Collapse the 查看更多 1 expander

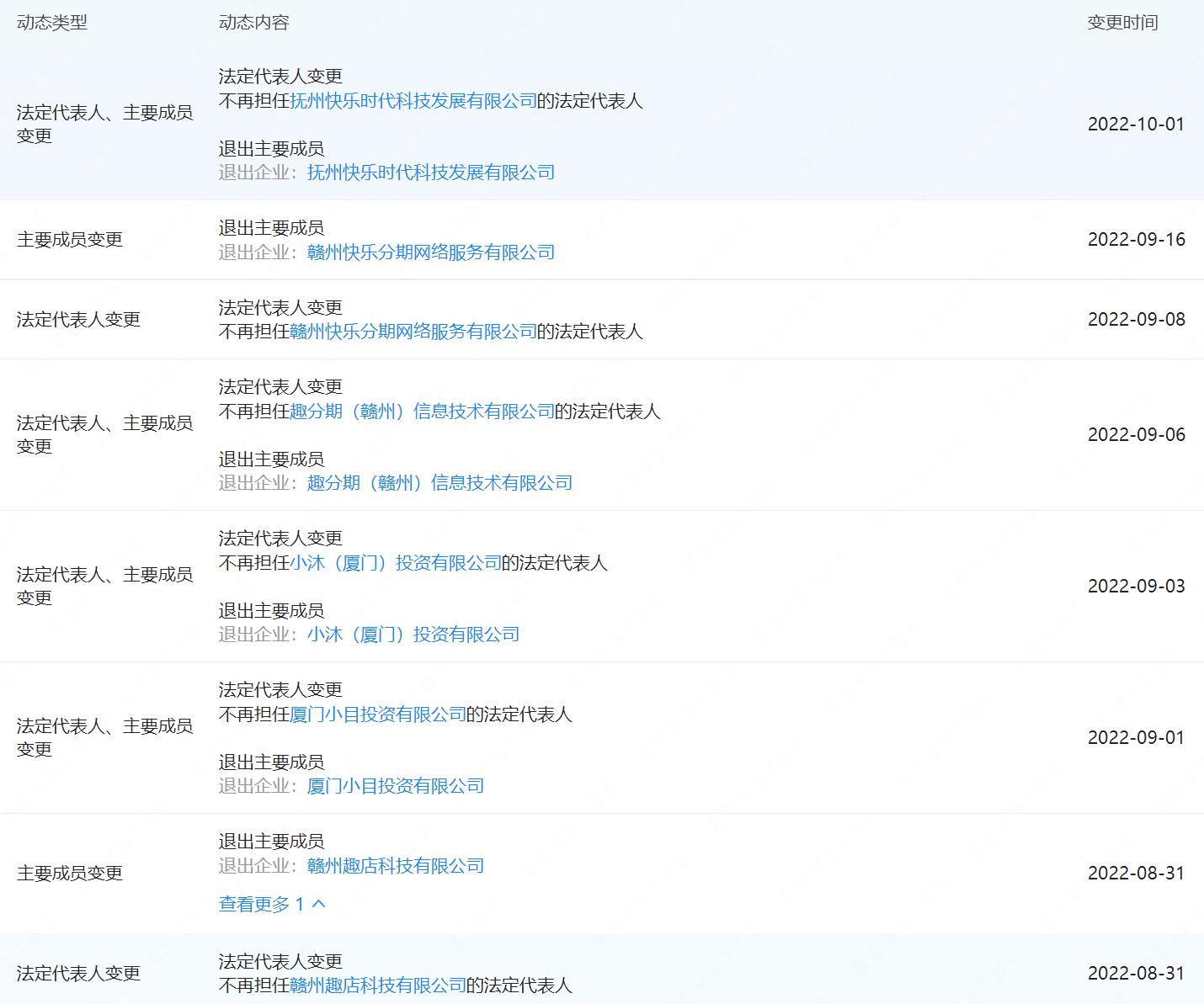(272, 904)
